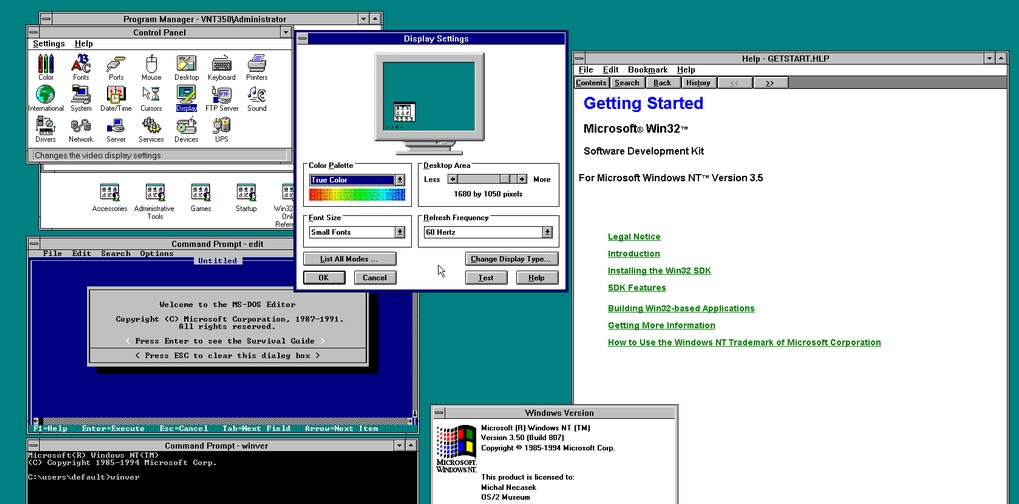Select the Accessories program group icon
Screen dimensions: 1019x504
tap(109, 195)
